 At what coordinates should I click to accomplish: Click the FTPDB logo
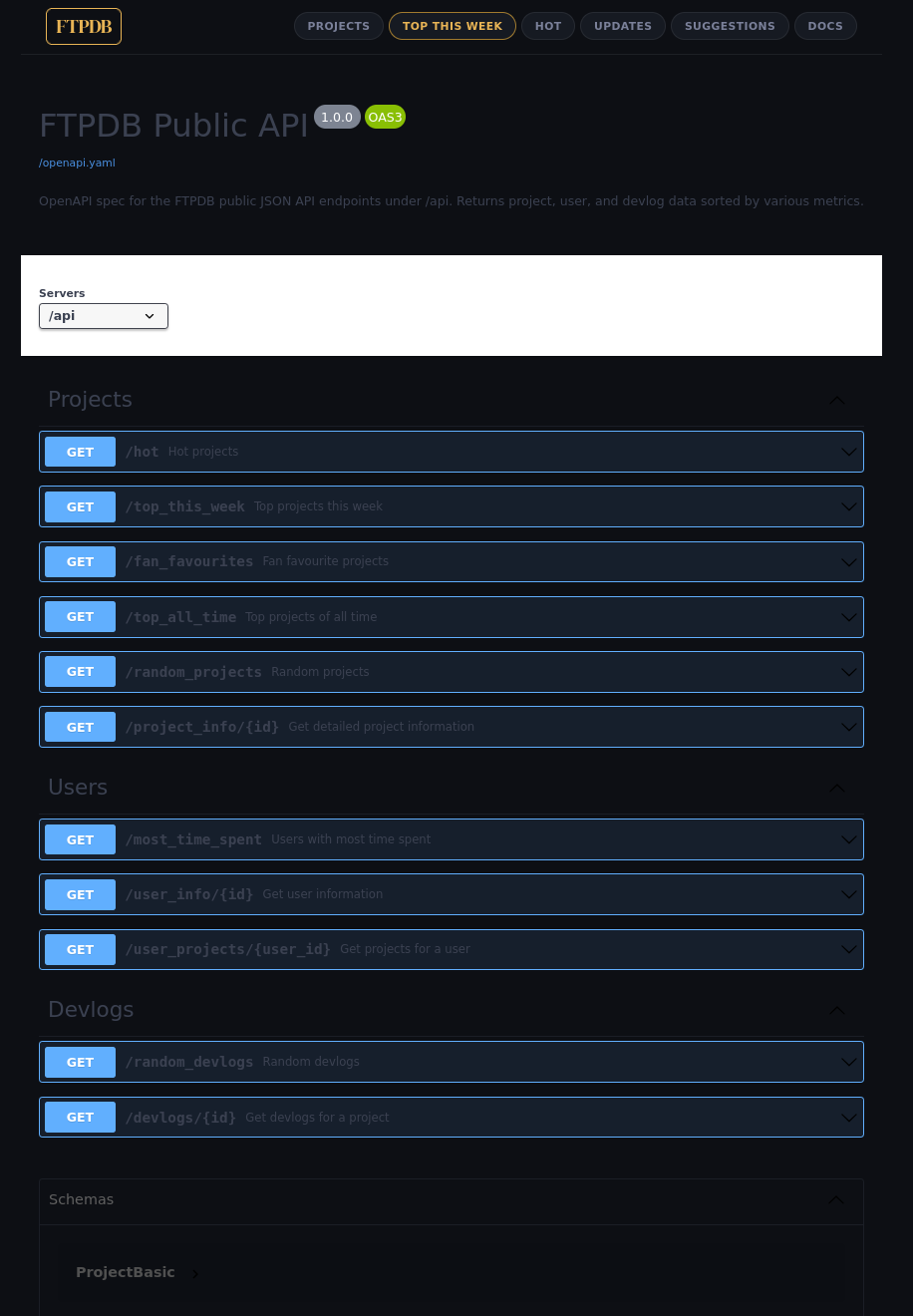84,27
